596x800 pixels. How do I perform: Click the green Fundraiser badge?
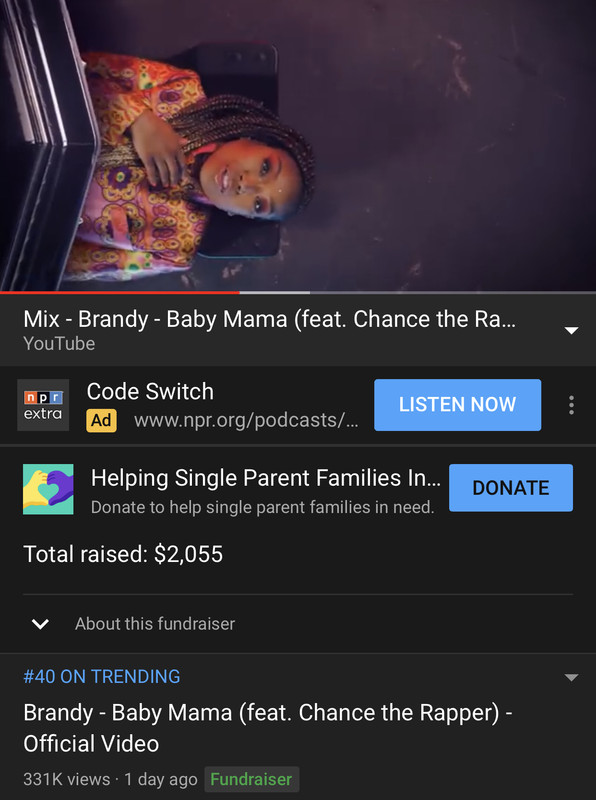pos(252,779)
